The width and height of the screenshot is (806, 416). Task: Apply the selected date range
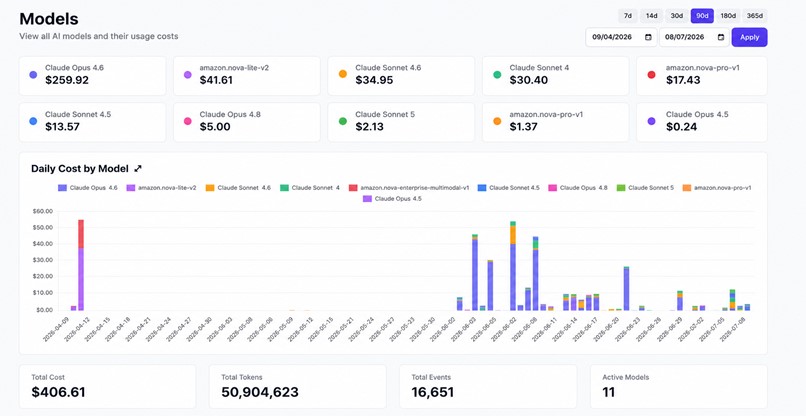749,37
